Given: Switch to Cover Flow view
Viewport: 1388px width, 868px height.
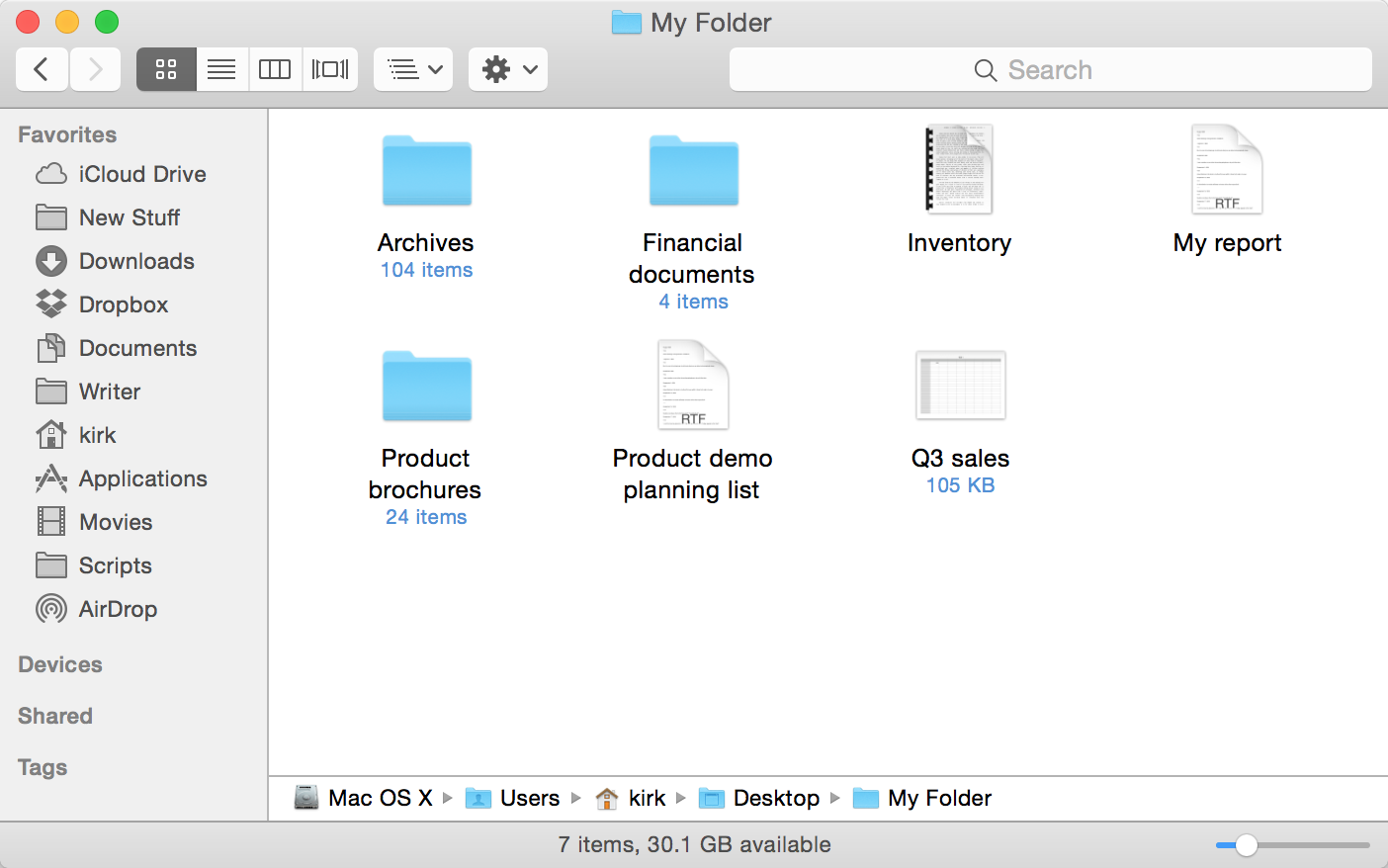Looking at the screenshot, I should pos(330,69).
